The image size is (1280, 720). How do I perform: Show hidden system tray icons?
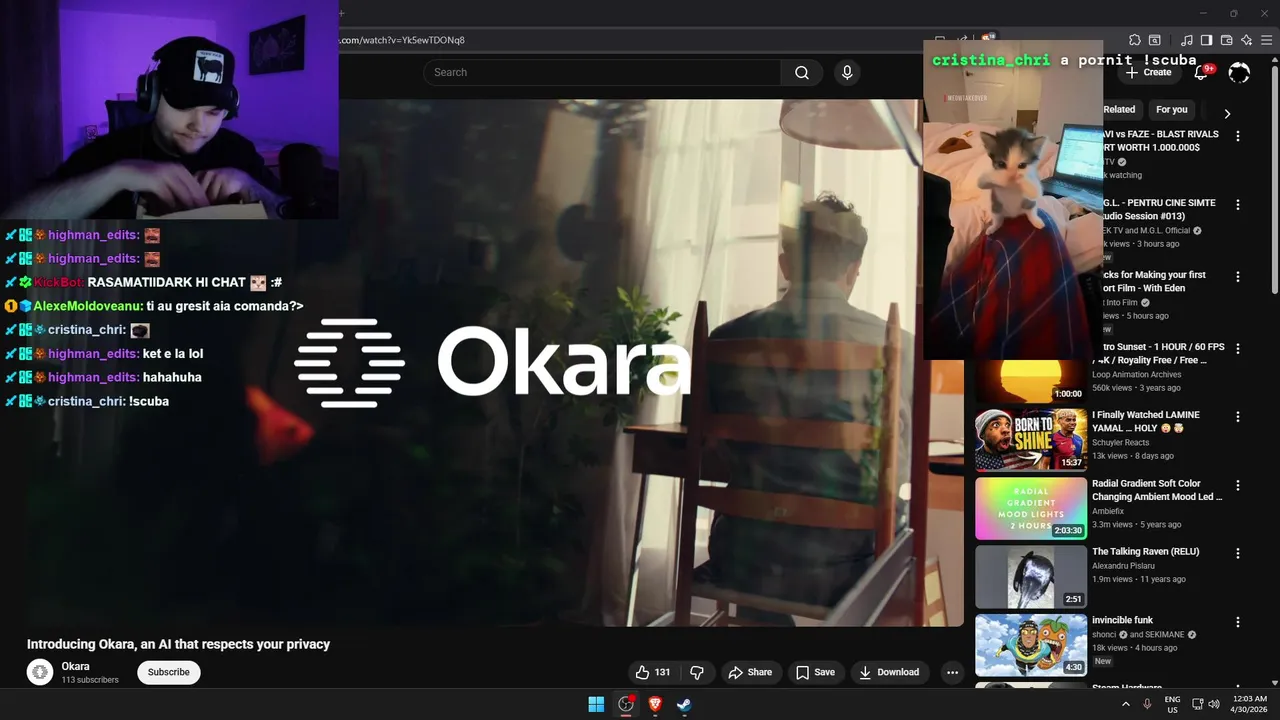[x=1125, y=704]
